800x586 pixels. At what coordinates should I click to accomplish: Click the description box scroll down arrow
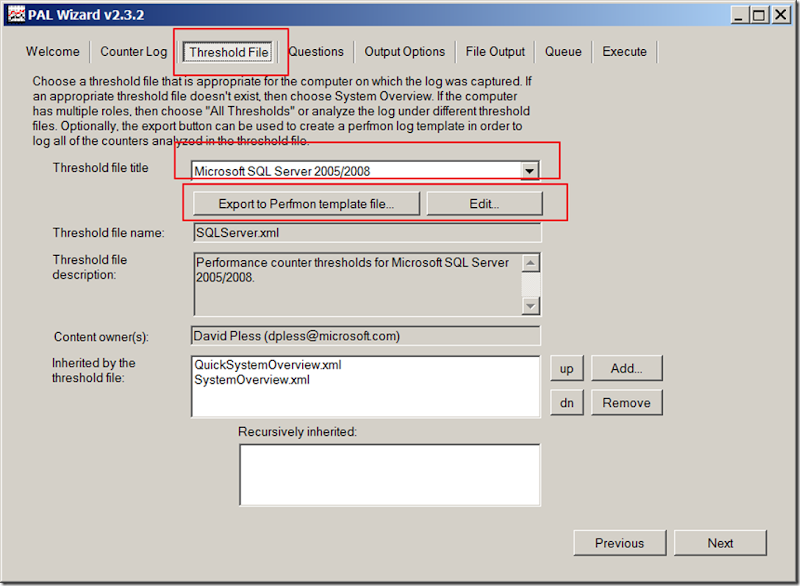(531, 306)
